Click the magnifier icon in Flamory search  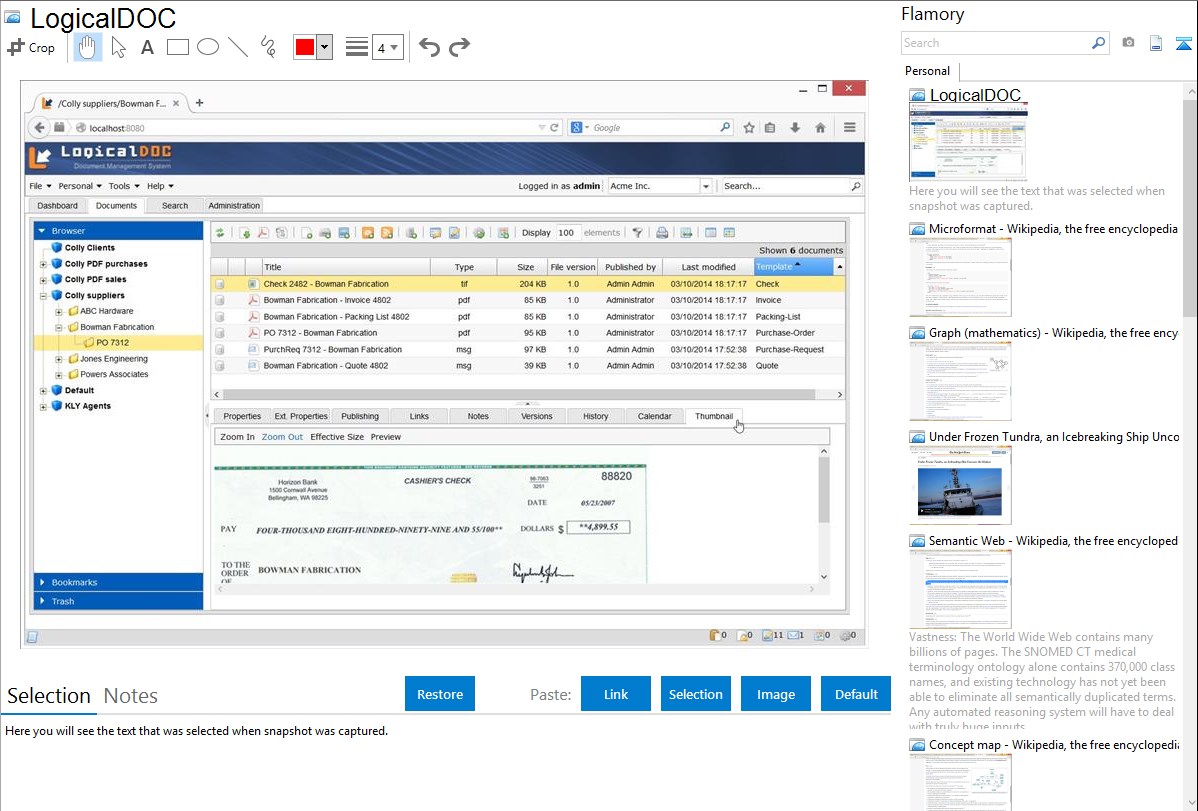tap(1098, 43)
